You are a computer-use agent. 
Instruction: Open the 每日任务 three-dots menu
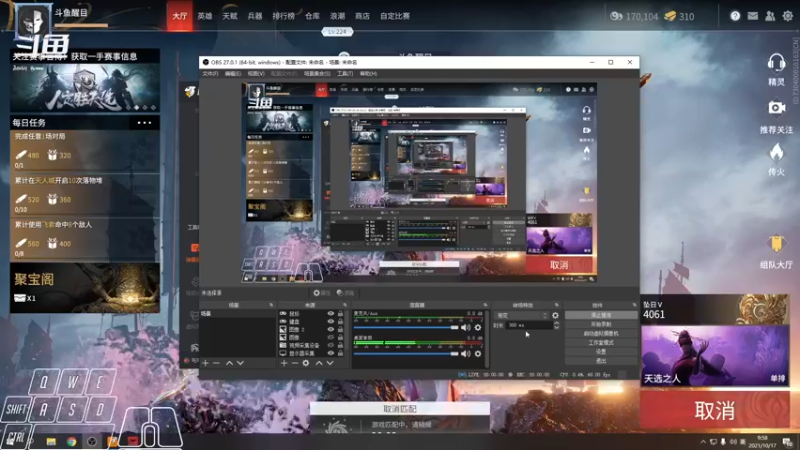coord(144,122)
